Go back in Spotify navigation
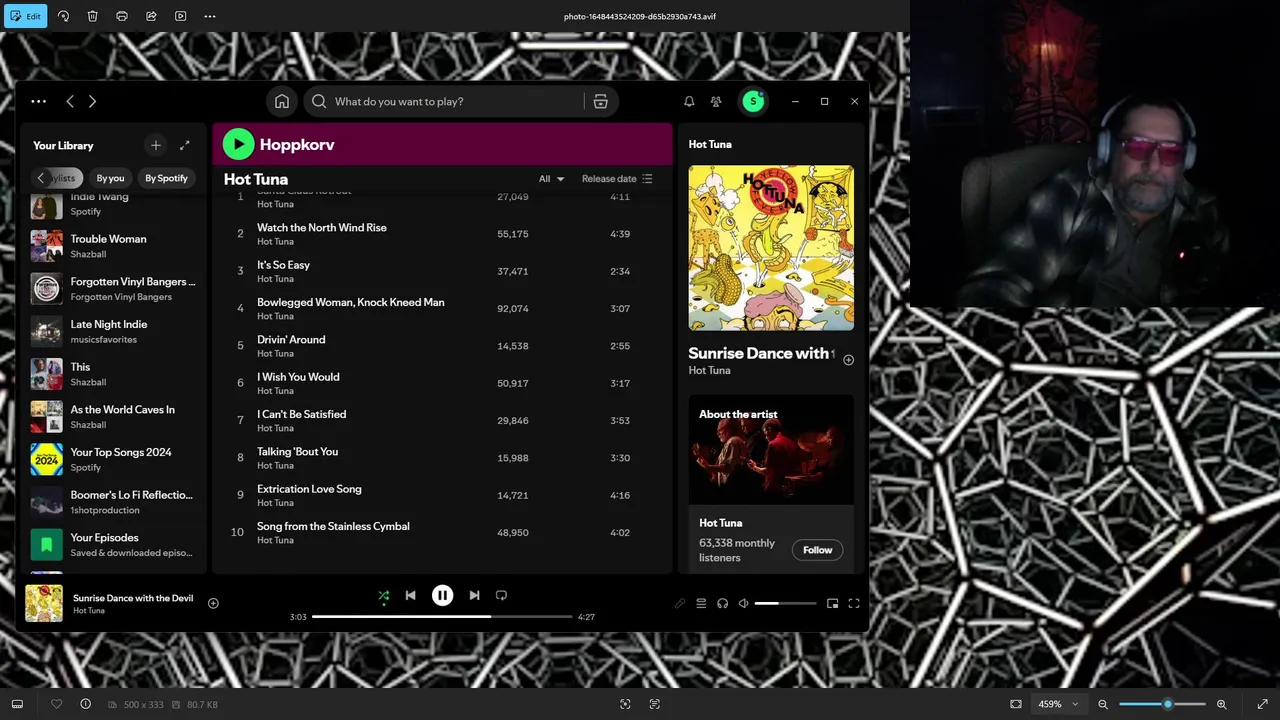The height and width of the screenshot is (720, 1280). (x=70, y=101)
